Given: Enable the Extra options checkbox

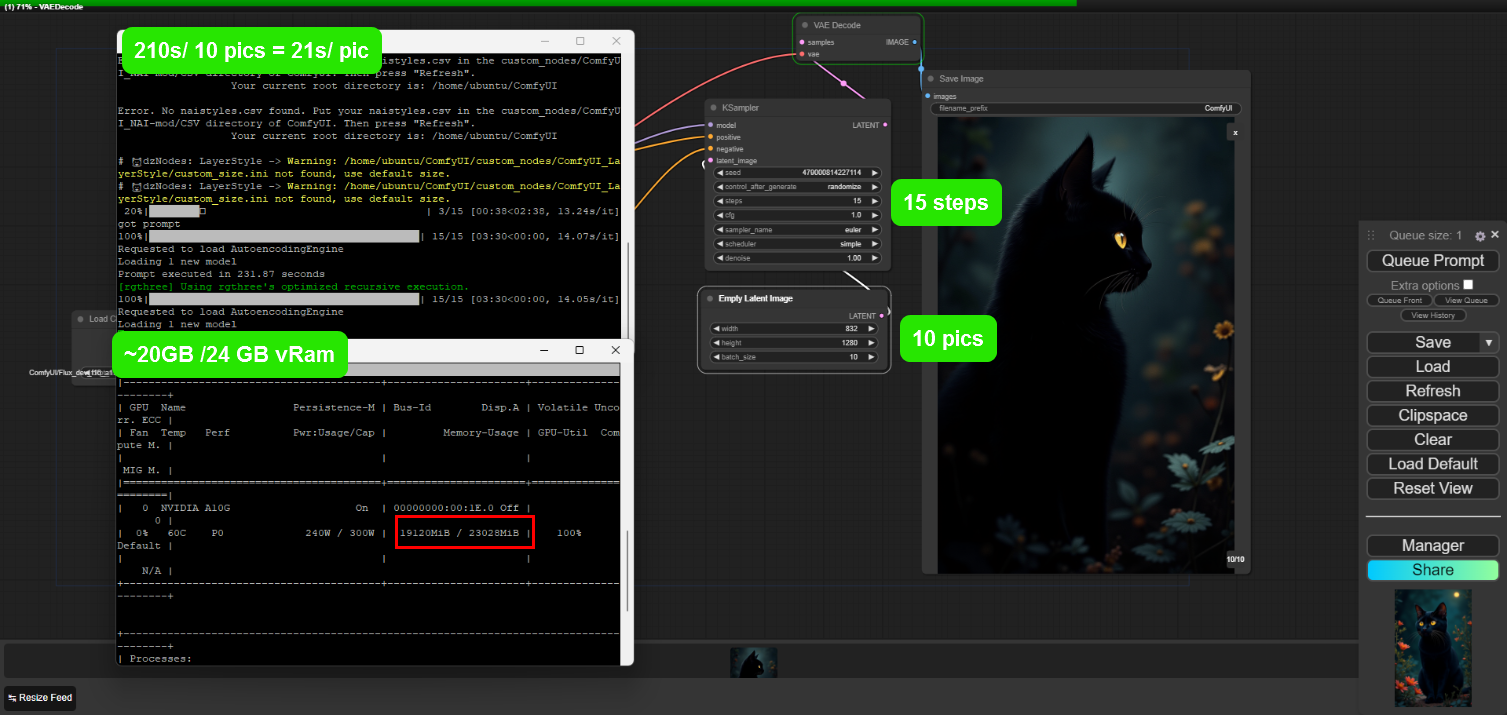Looking at the screenshot, I should (x=1468, y=285).
